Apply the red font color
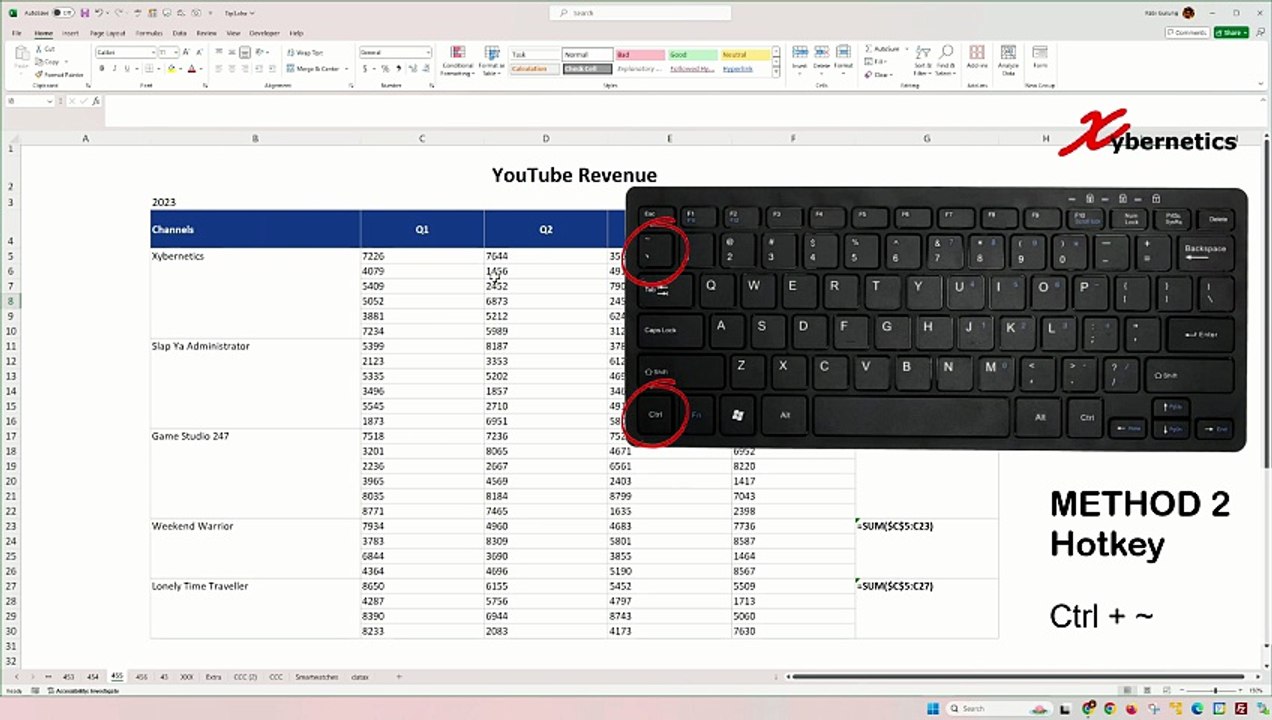Image resolution: width=1272 pixels, height=720 pixels. tap(191, 69)
